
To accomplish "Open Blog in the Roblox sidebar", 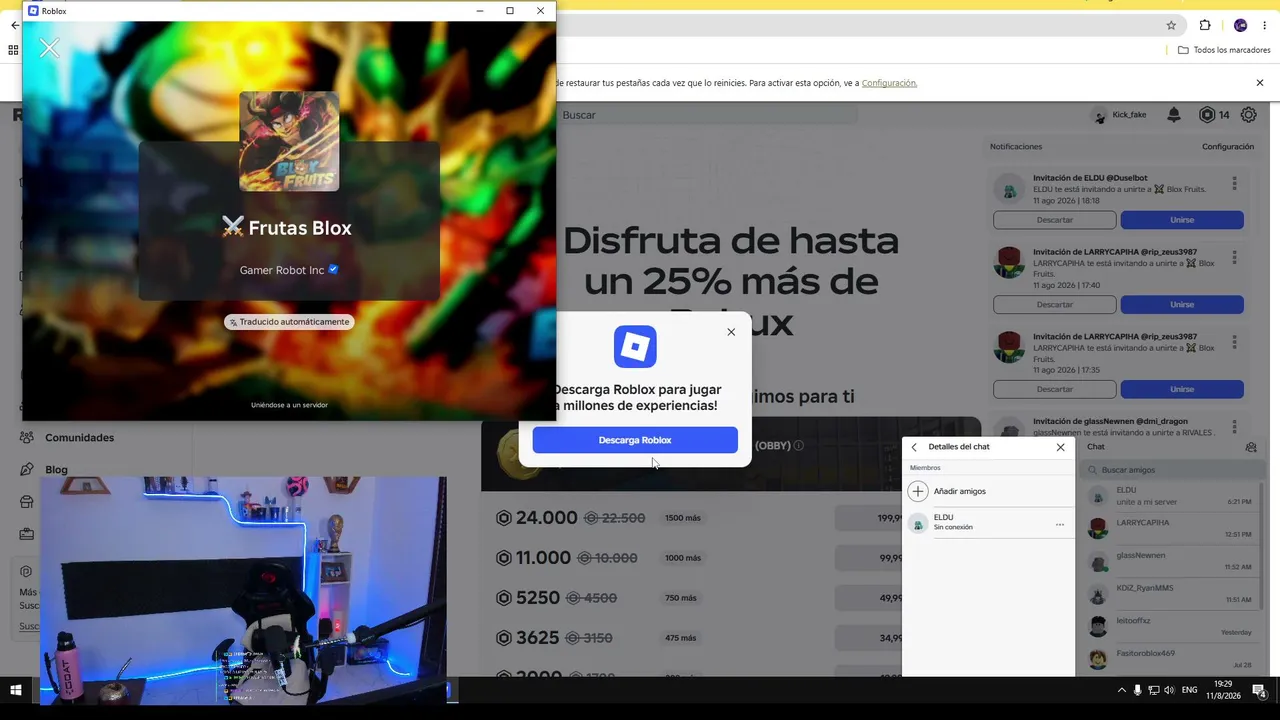I will [56, 470].
